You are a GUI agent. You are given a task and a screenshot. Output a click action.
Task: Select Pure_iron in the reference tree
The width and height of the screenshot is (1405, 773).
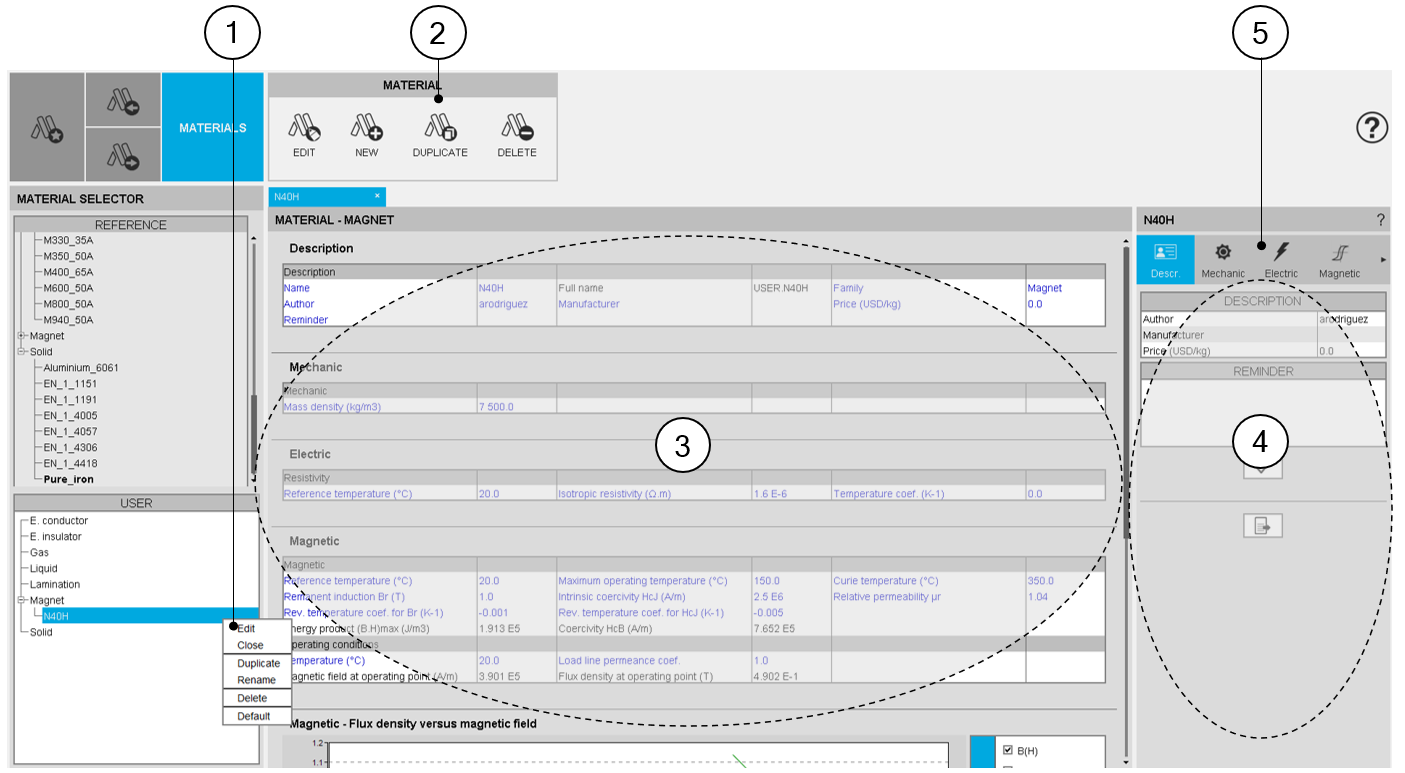tap(69, 480)
